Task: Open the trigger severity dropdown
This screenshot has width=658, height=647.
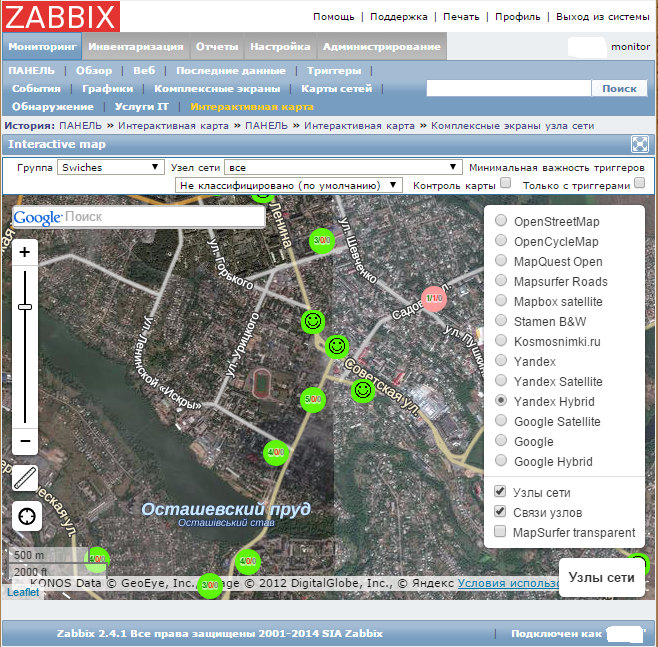Action: (289, 185)
